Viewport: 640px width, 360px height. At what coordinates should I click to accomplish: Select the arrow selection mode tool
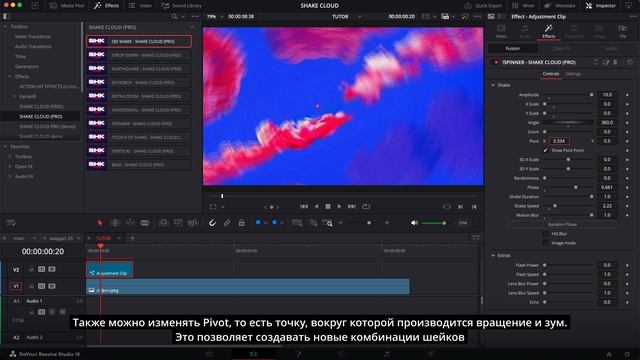click(100, 222)
